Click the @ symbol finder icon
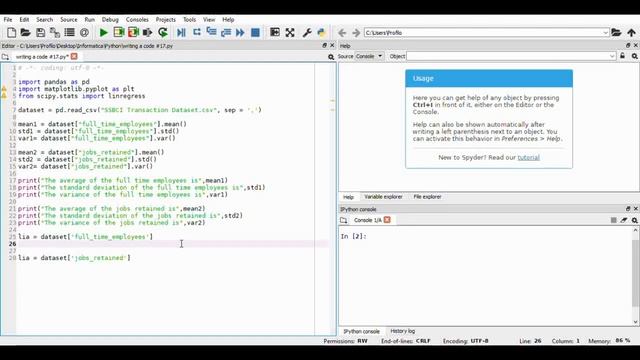 (84, 33)
